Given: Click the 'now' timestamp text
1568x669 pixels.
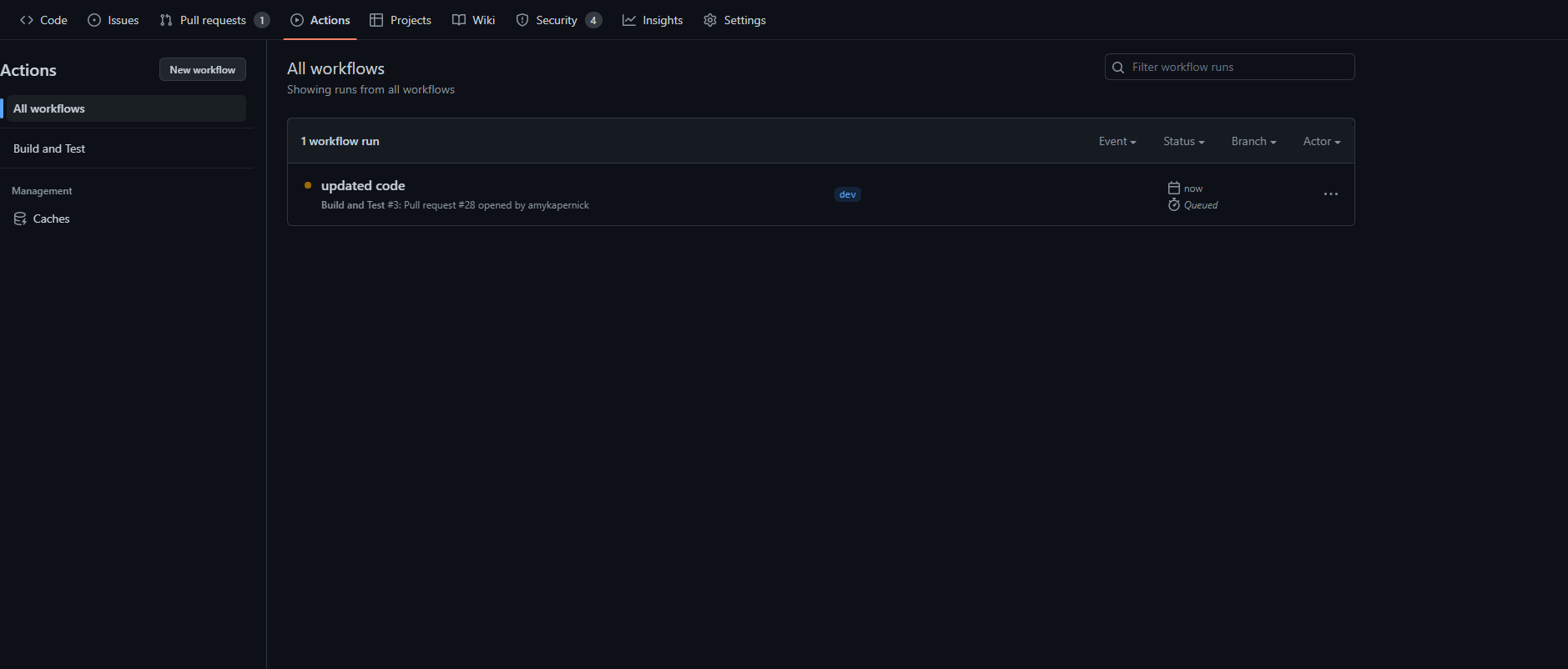Looking at the screenshot, I should point(1193,189).
